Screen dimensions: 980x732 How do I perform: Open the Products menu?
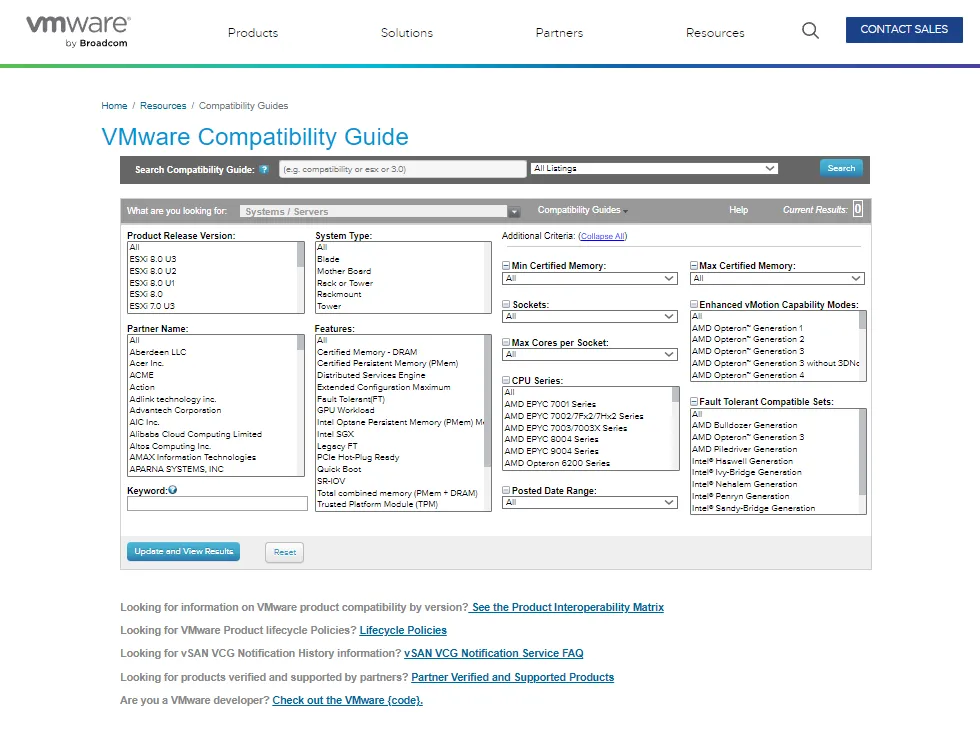click(253, 33)
